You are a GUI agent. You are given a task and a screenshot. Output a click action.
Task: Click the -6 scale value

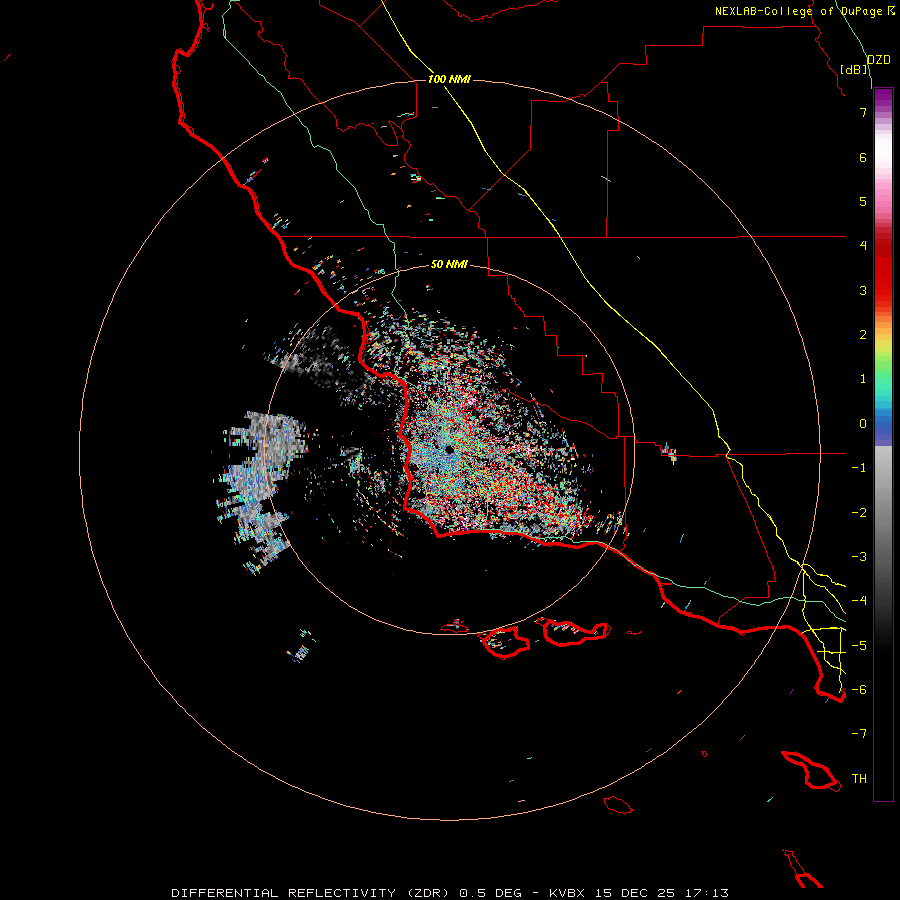pyautogui.click(x=859, y=690)
